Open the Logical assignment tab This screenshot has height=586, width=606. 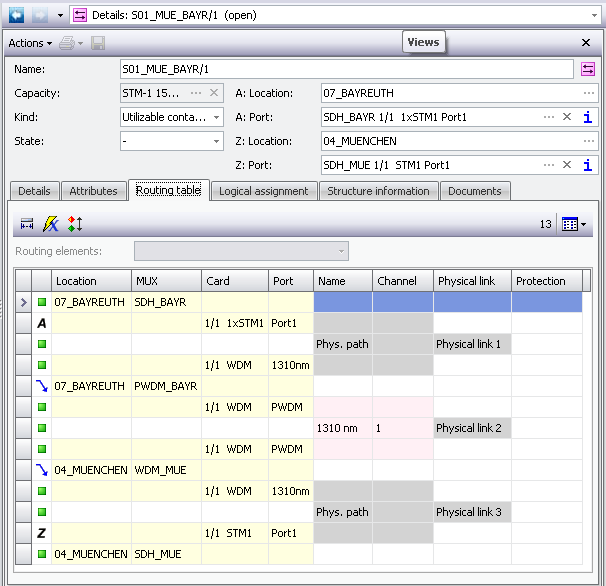pyautogui.click(x=264, y=191)
